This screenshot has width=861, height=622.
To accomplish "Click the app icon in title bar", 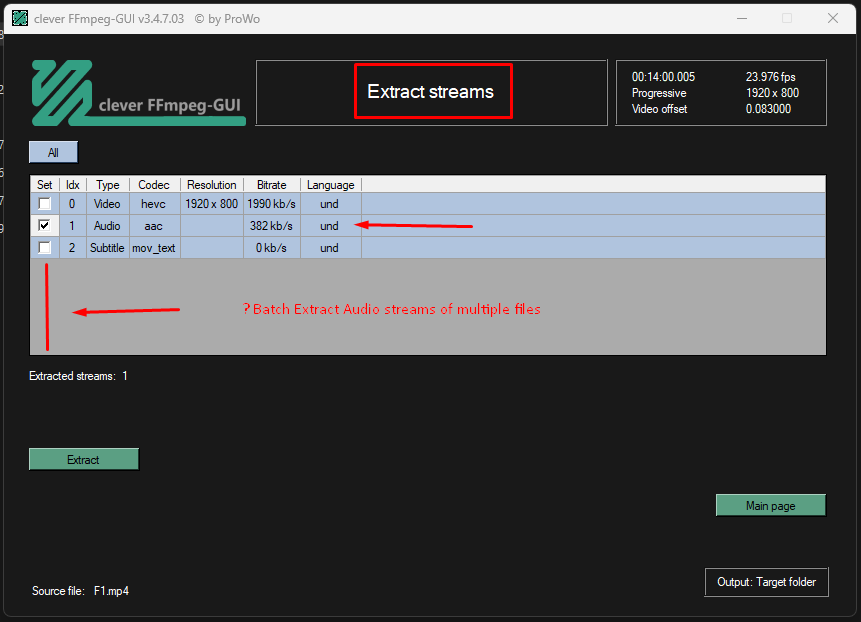I will click(x=20, y=18).
